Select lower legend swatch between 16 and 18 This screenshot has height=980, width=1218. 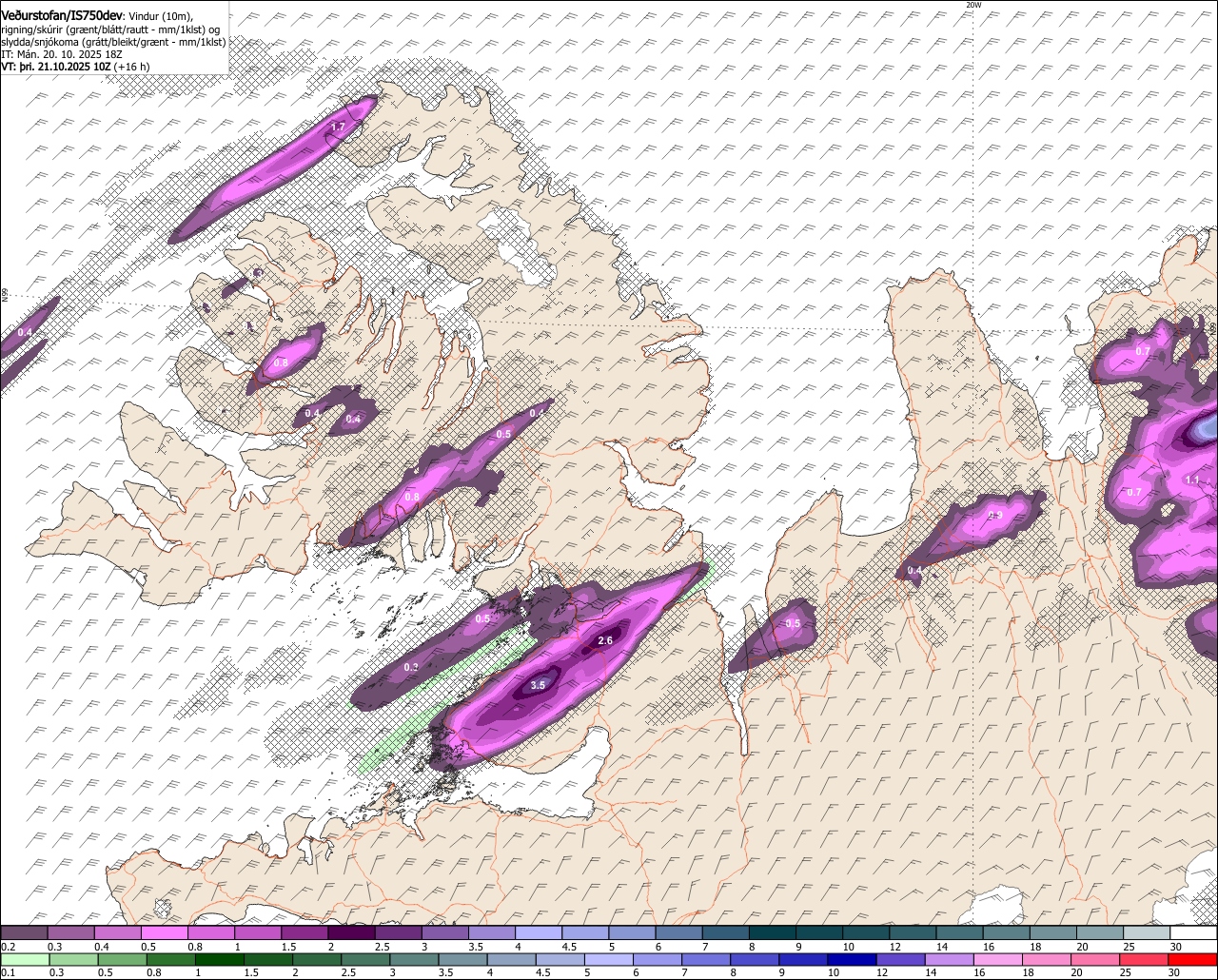997,960
